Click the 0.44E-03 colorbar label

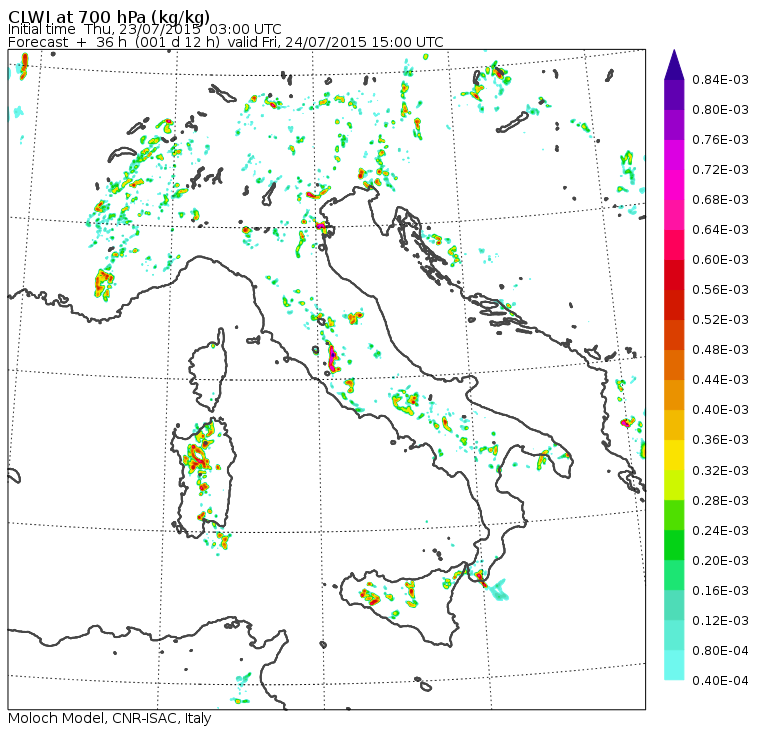coord(720,380)
